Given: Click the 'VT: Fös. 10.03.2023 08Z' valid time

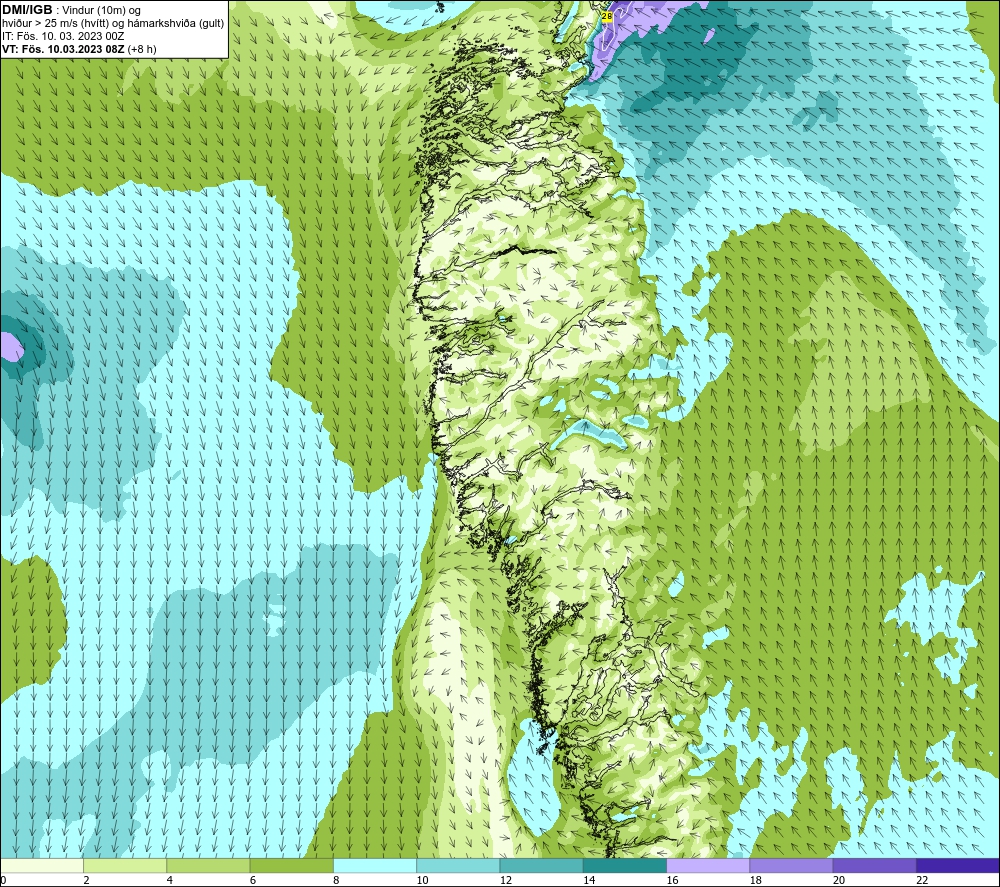Looking at the screenshot, I should tap(63, 48).
